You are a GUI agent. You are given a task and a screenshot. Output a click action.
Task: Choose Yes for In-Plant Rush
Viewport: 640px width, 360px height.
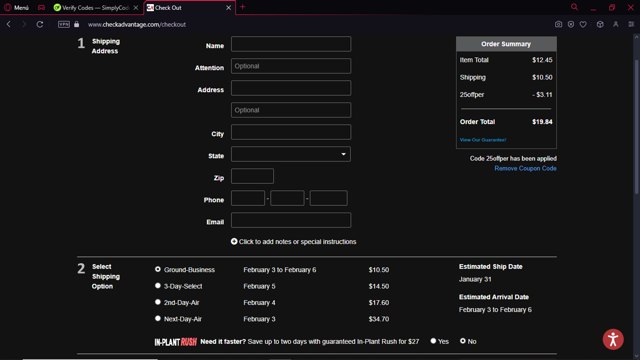pyautogui.click(x=433, y=341)
